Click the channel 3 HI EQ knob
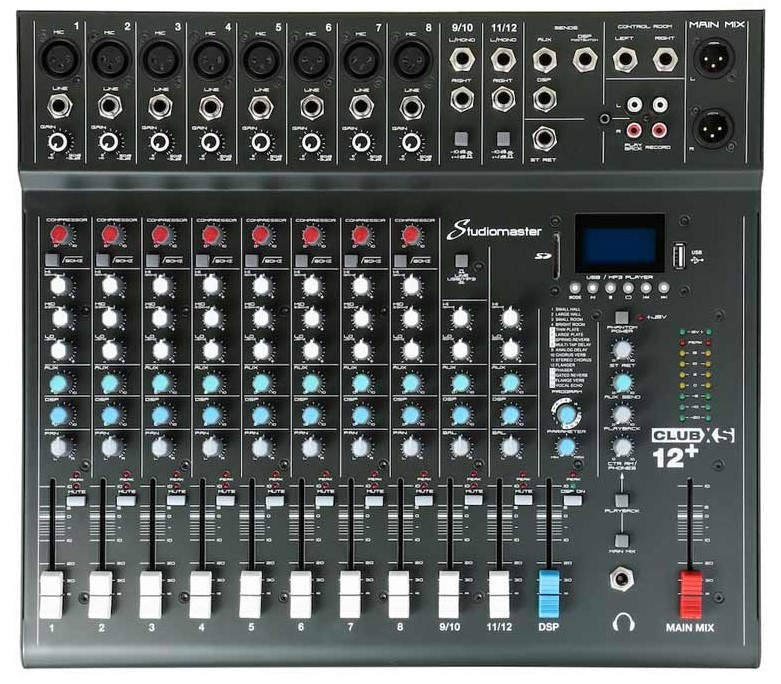Image resolution: width=781 pixels, height=684 pixels. (160, 286)
